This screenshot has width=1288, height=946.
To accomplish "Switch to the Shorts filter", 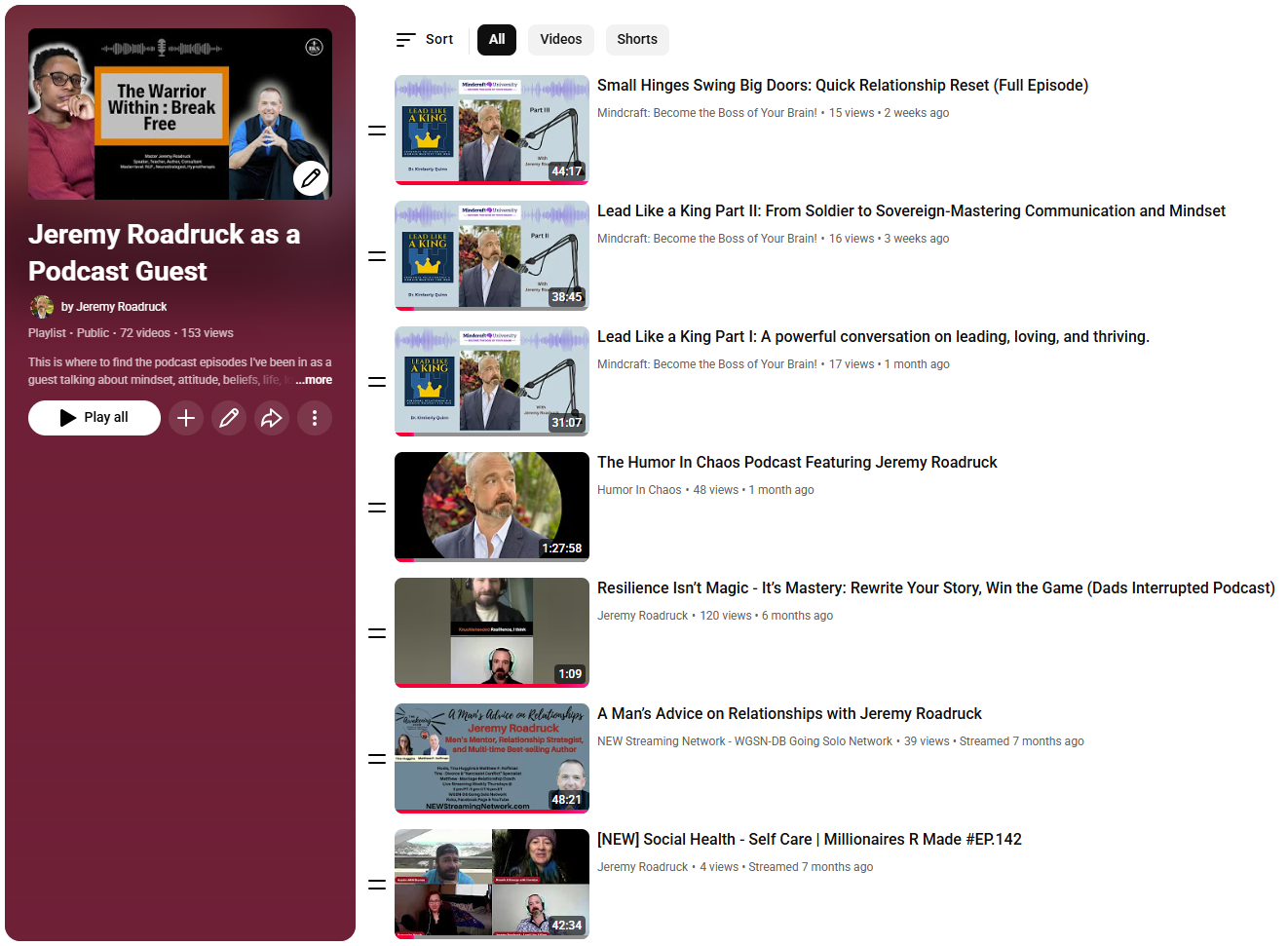I will click(637, 40).
